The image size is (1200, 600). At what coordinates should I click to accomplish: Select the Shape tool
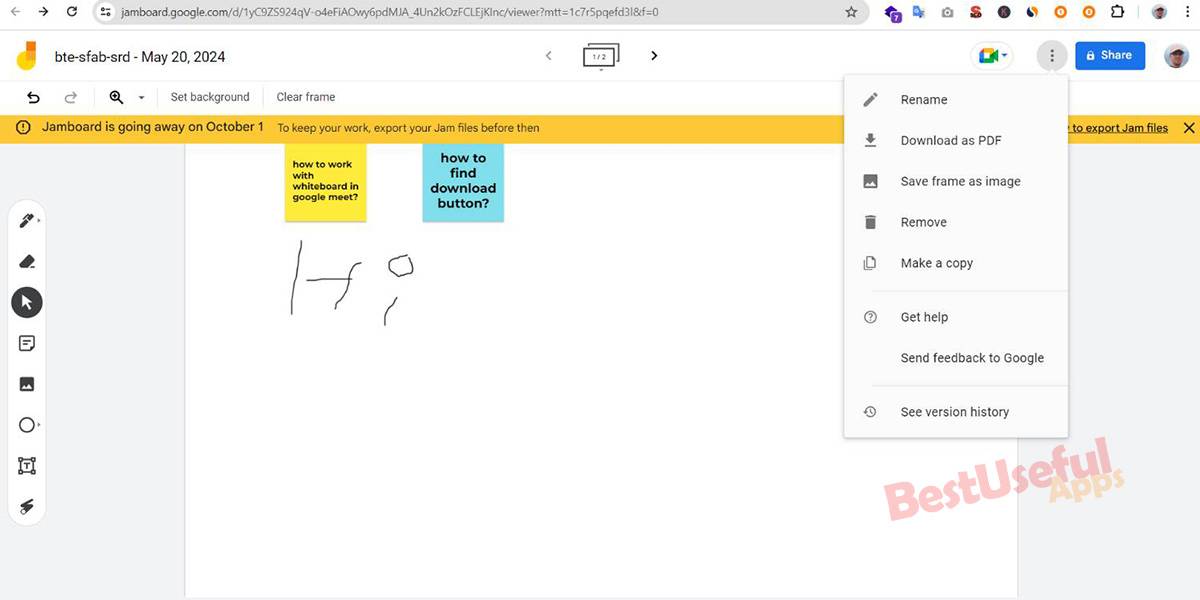pyautogui.click(x=25, y=424)
